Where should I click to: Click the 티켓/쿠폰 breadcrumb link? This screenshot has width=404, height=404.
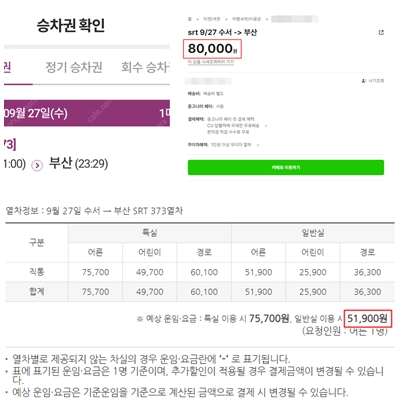[x=212, y=19]
